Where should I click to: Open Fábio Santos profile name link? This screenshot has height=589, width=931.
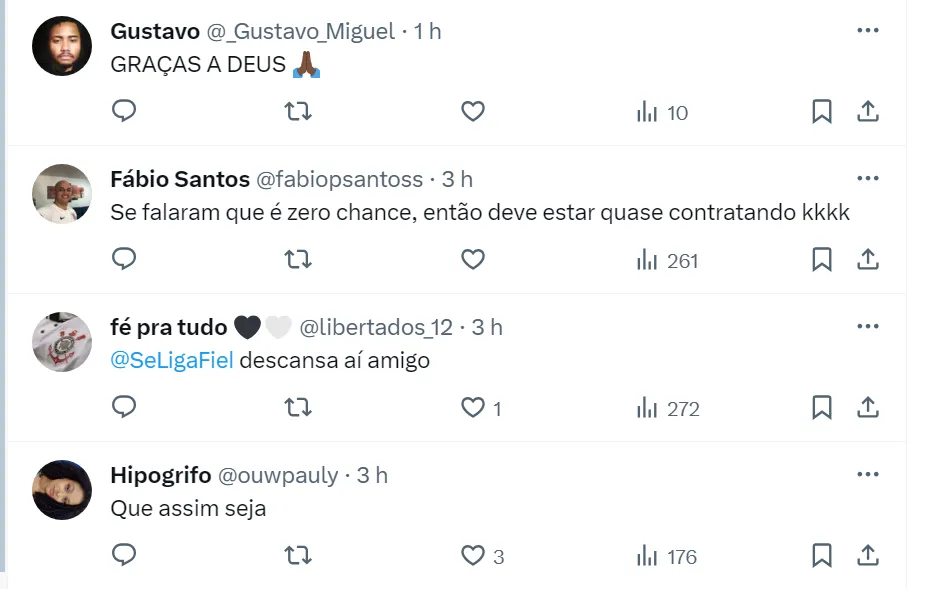[180, 179]
